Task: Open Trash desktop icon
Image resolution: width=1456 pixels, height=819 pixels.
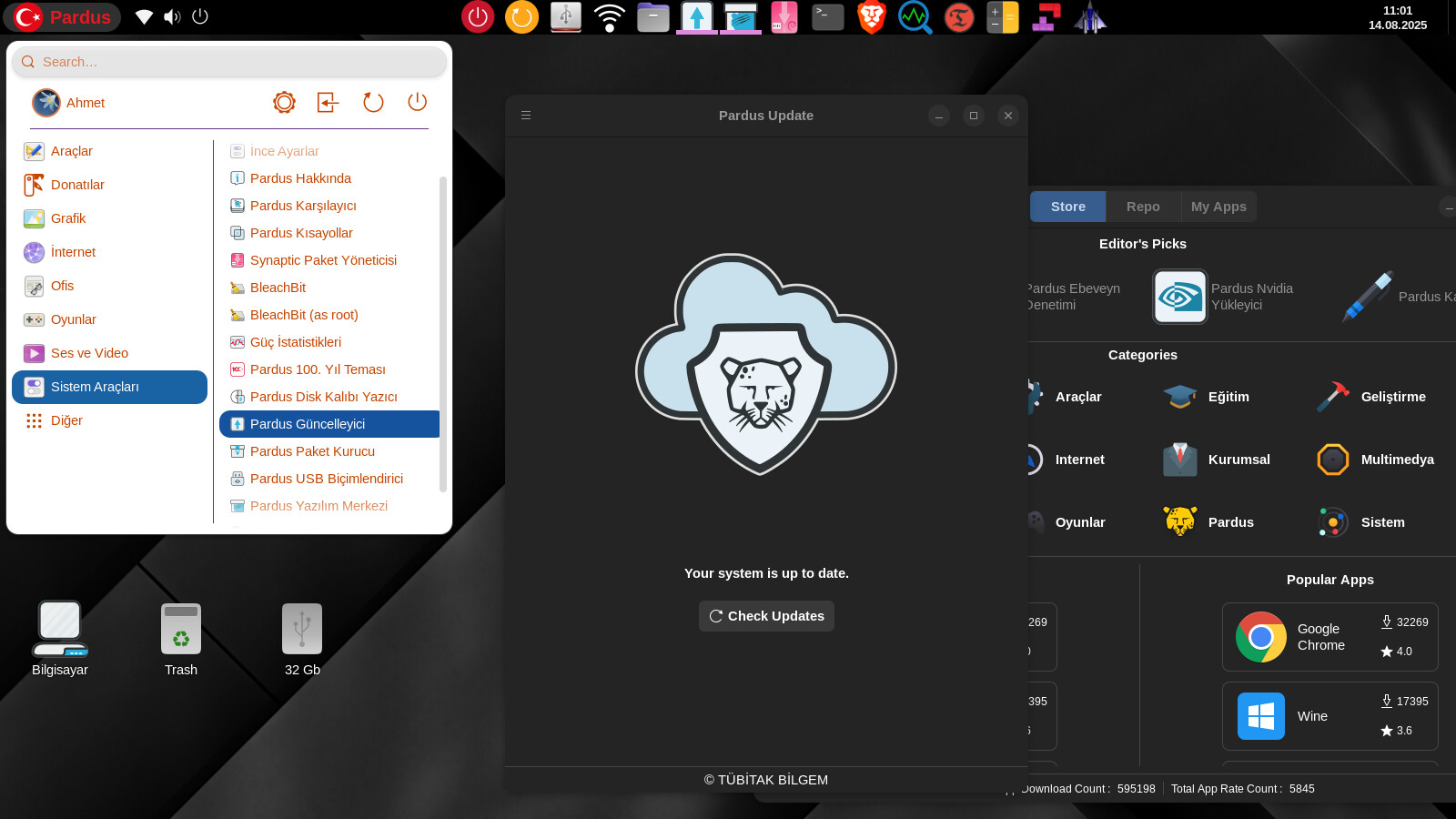Action: coord(181,639)
